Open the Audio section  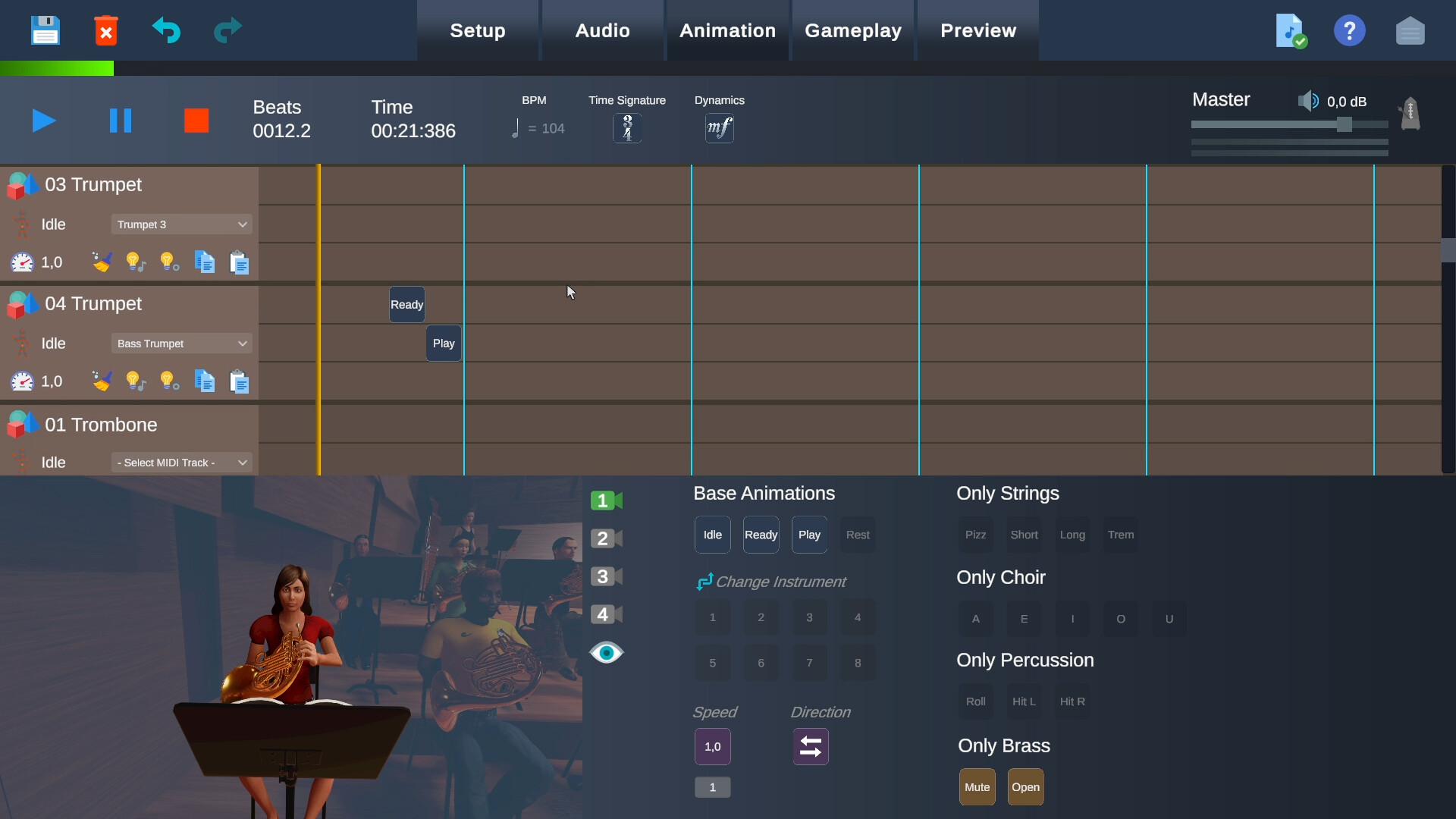tap(601, 30)
